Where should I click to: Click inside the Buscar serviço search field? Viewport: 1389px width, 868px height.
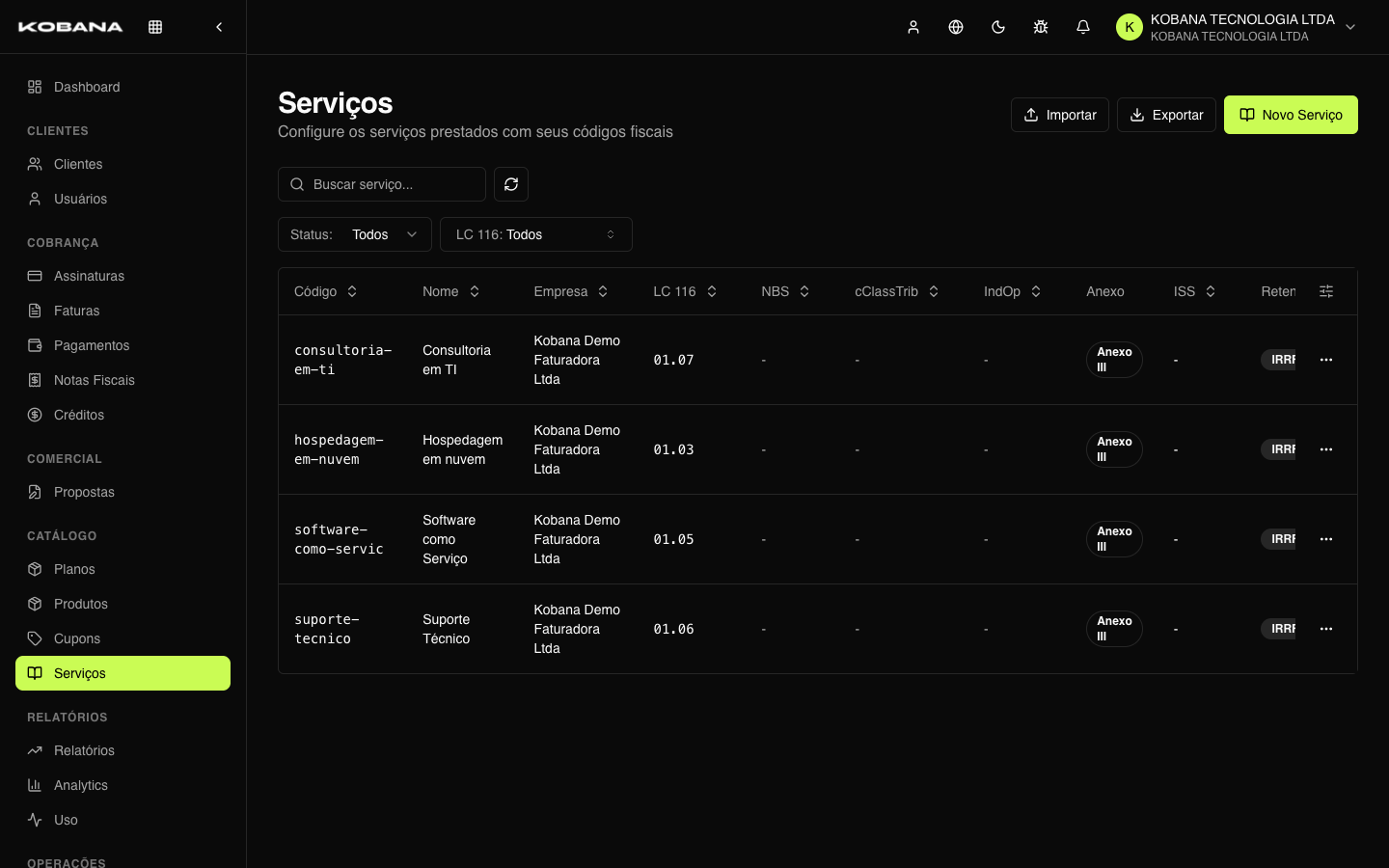[x=382, y=184]
